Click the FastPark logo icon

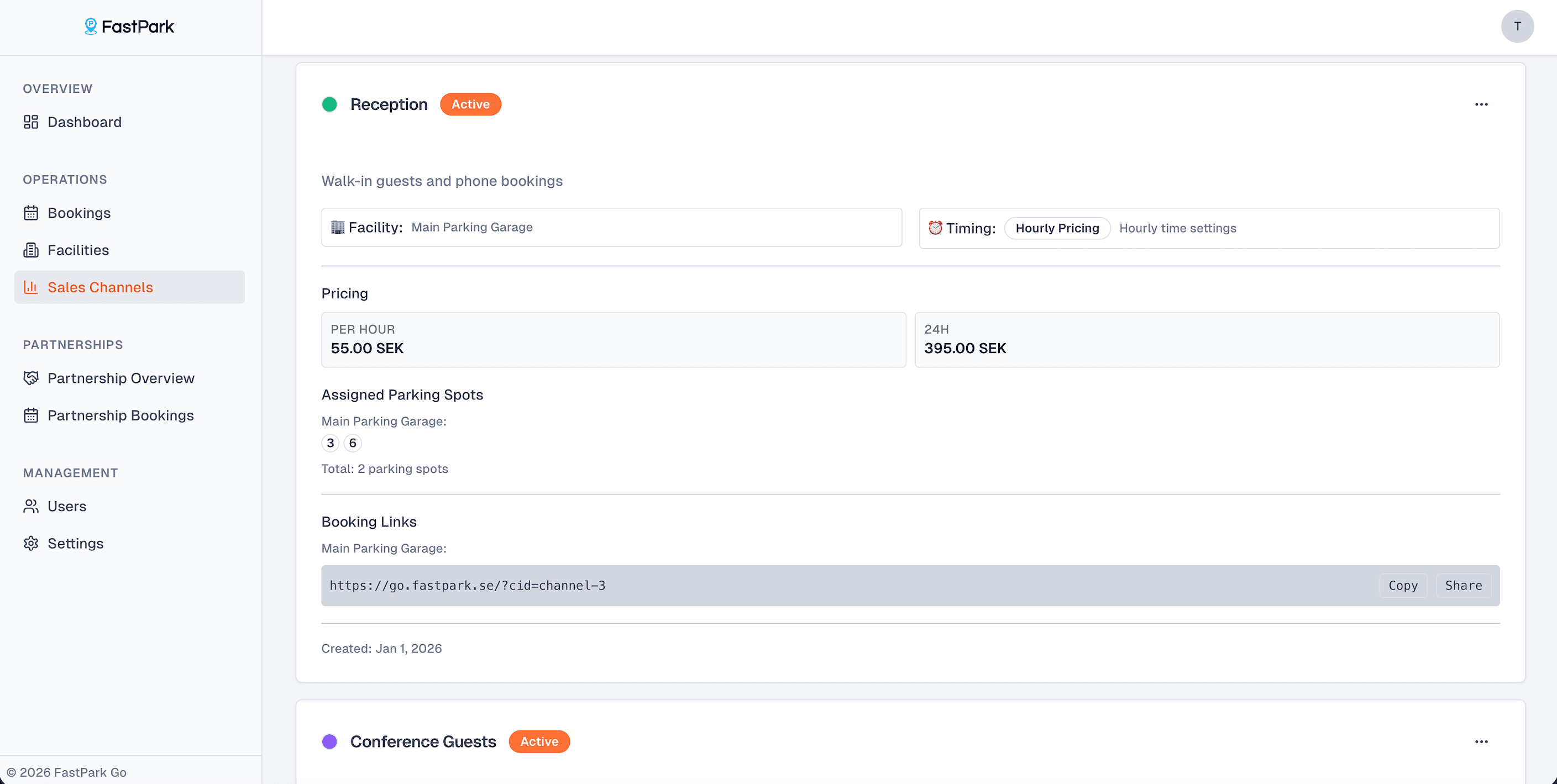coord(91,26)
